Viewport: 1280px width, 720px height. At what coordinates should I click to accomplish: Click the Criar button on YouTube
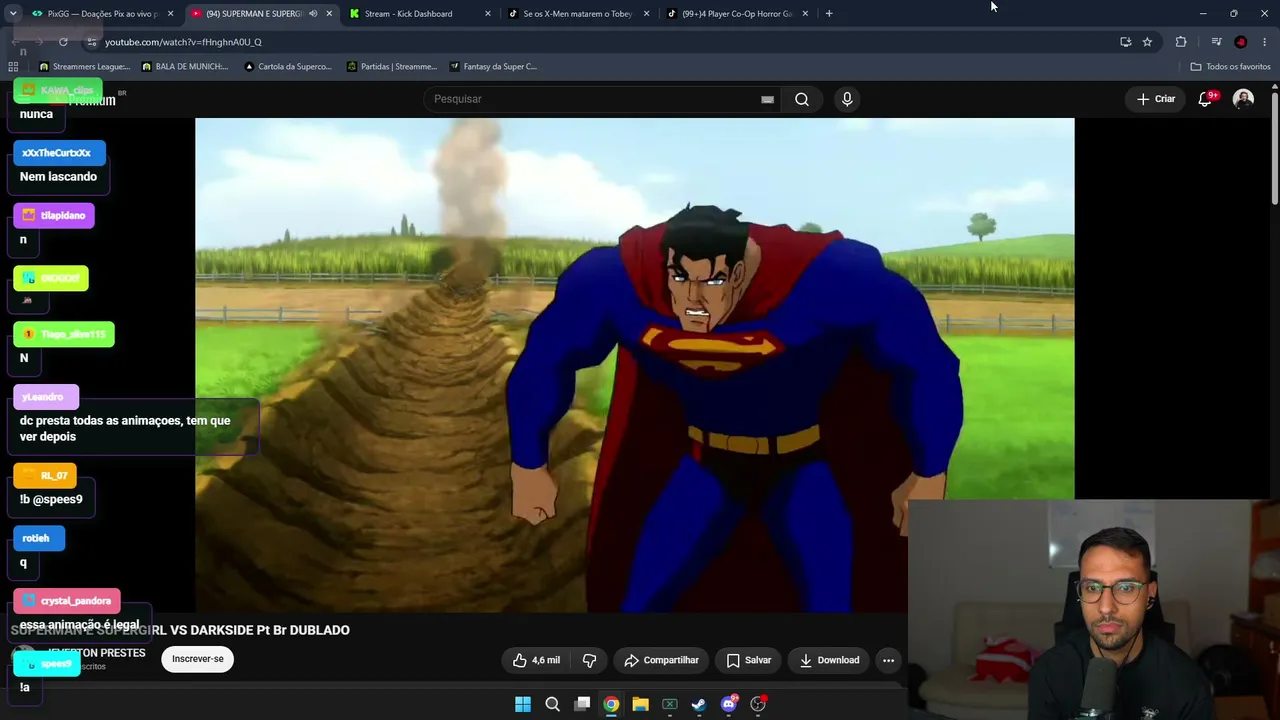coord(1156,99)
